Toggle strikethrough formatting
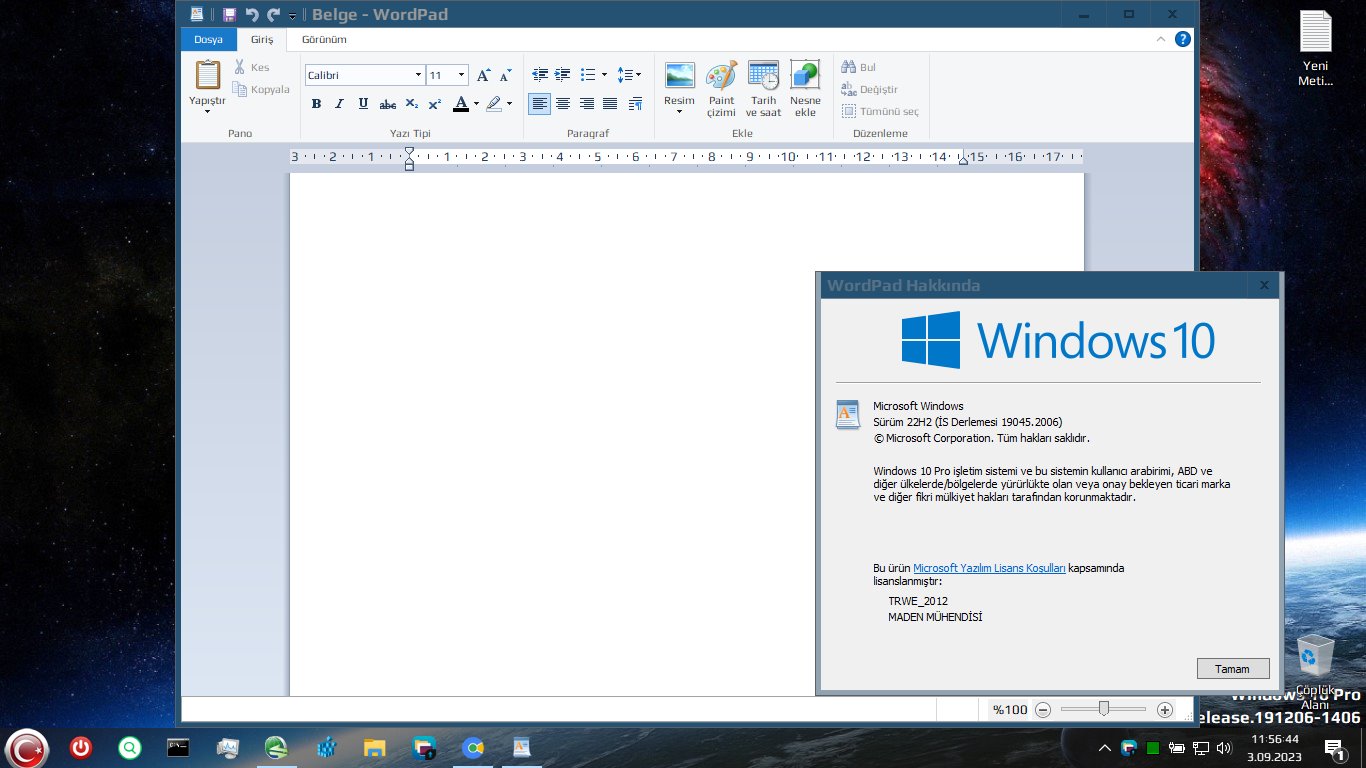 coord(387,104)
